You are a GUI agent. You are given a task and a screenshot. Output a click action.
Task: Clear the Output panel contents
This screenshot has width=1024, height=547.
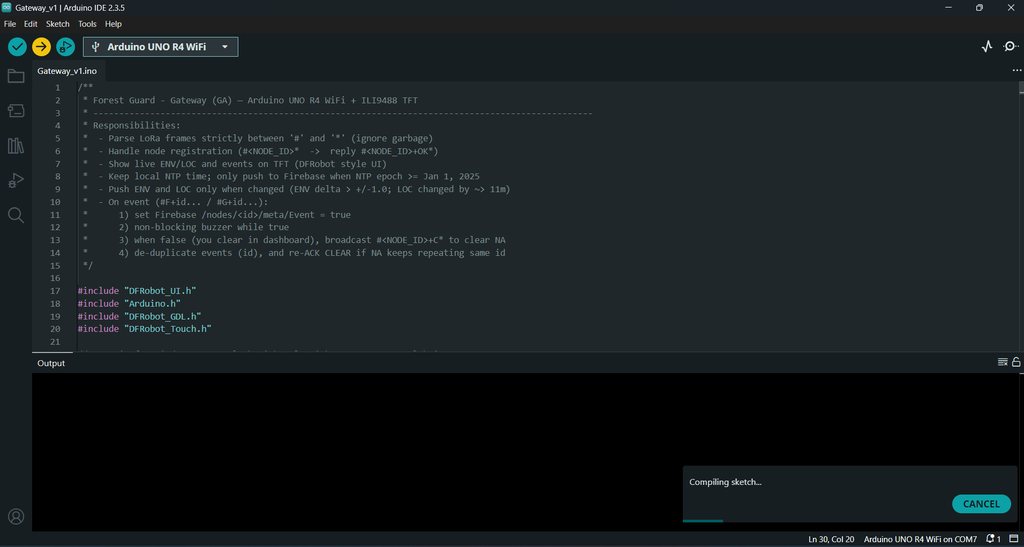(1002, 362)
